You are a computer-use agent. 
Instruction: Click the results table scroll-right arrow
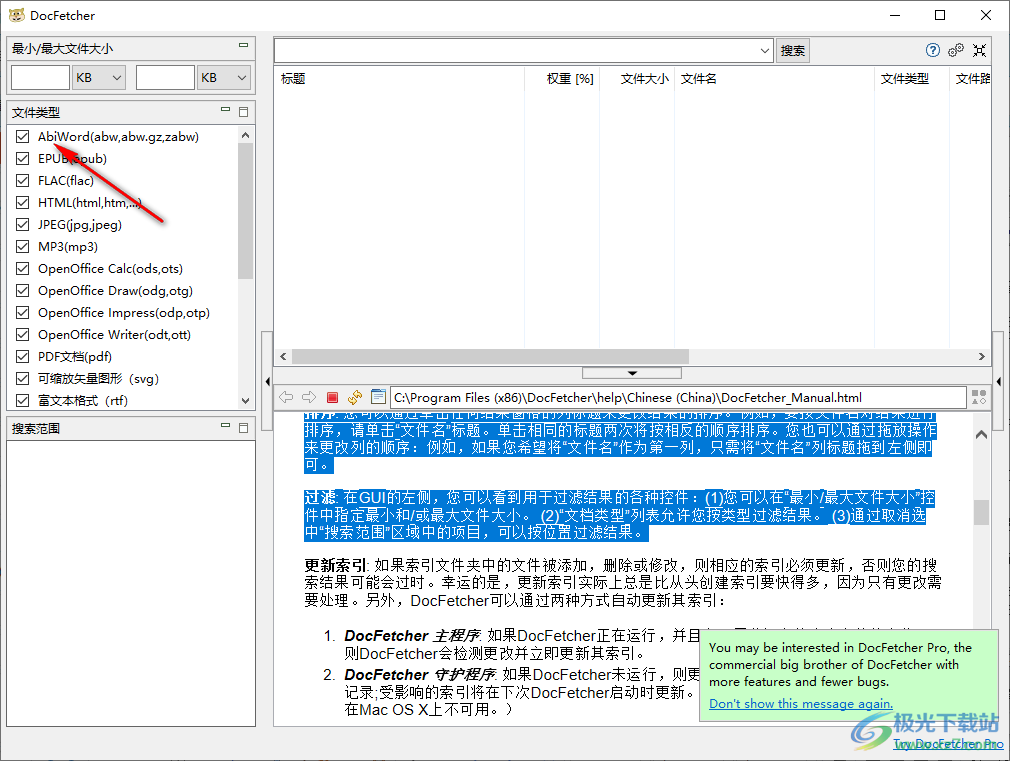point(982,356)
